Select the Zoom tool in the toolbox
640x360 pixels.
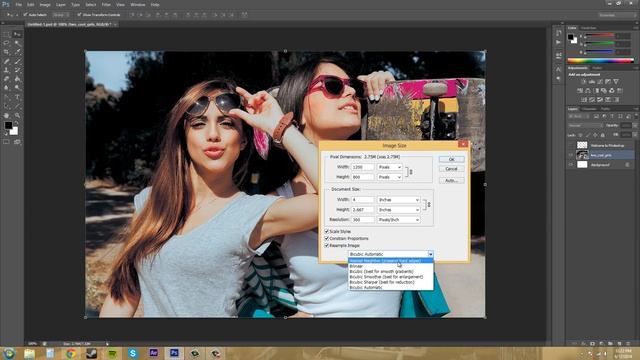(x=18, y=115)
